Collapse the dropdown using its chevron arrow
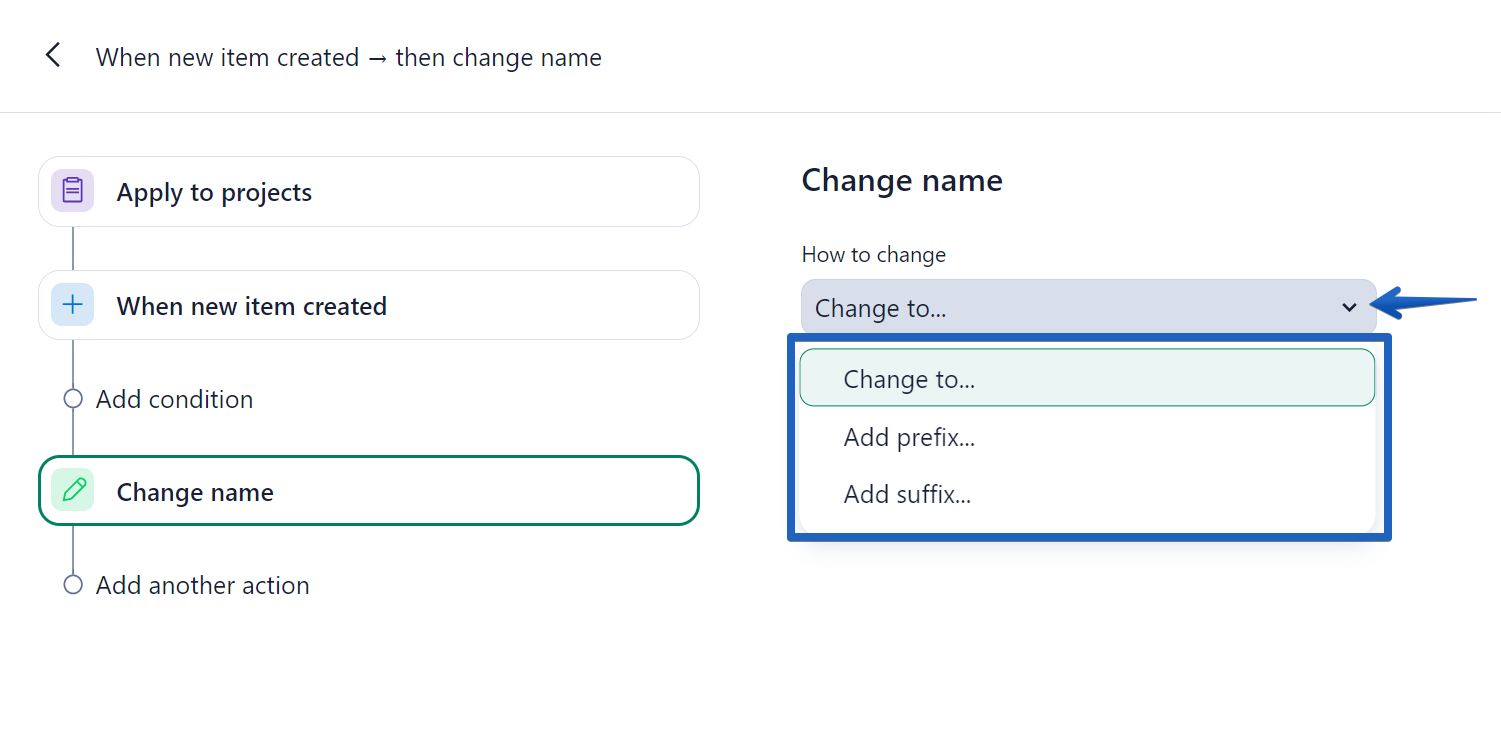Viewport: 1501px width, 744px height. [x=1349, y=308]
